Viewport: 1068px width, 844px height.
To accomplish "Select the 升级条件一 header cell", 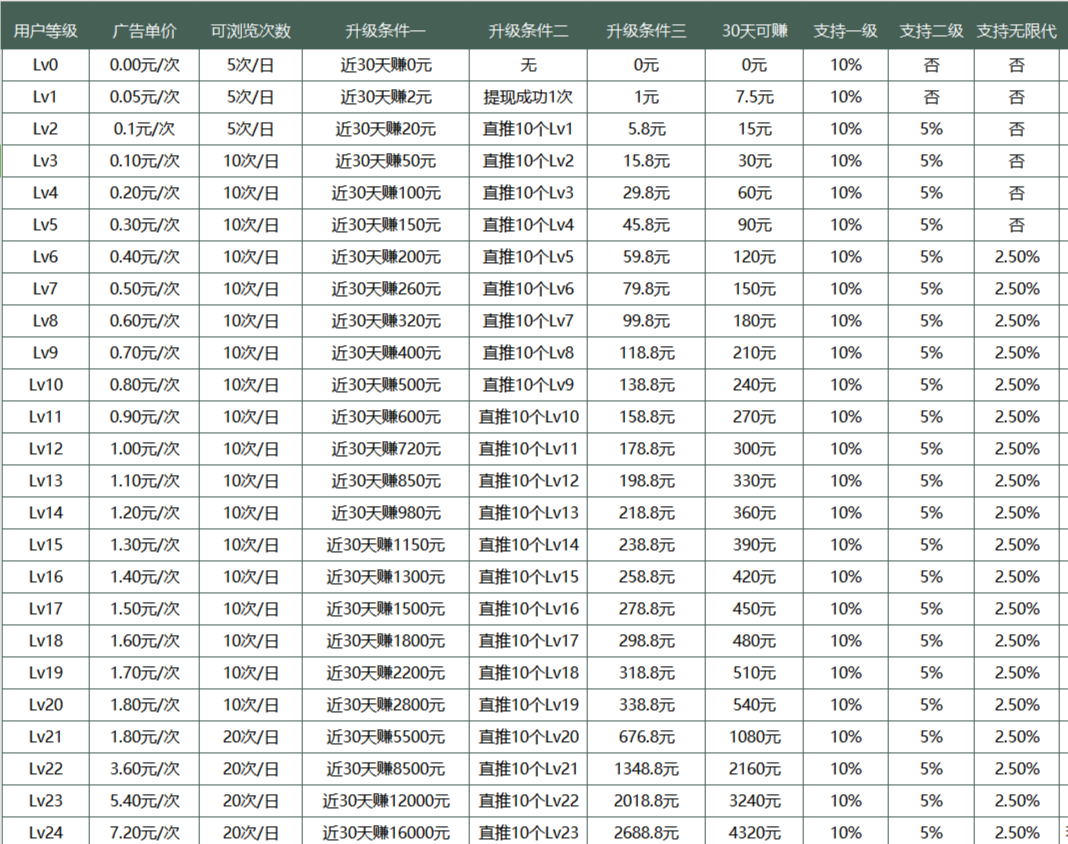I will click(385, 31).
